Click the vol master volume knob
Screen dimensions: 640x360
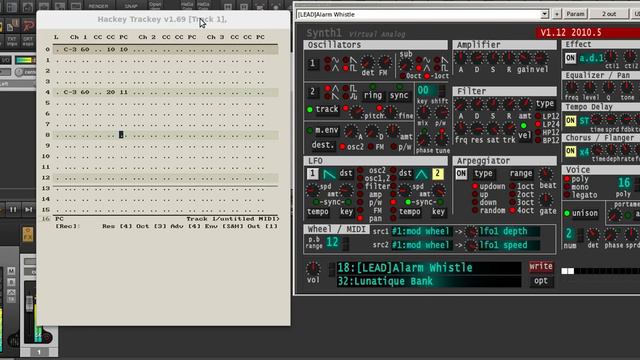pyautogui.click(x=313, y=268)
